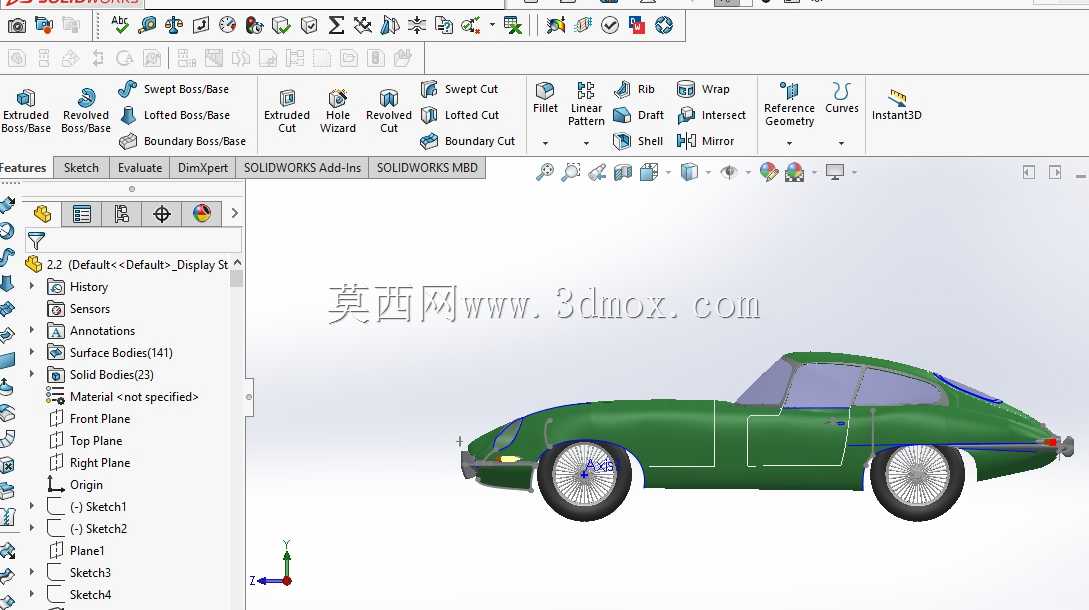
Task: Click the feature tree filter field
Action: pyautogui.click(x=133, y=240)
